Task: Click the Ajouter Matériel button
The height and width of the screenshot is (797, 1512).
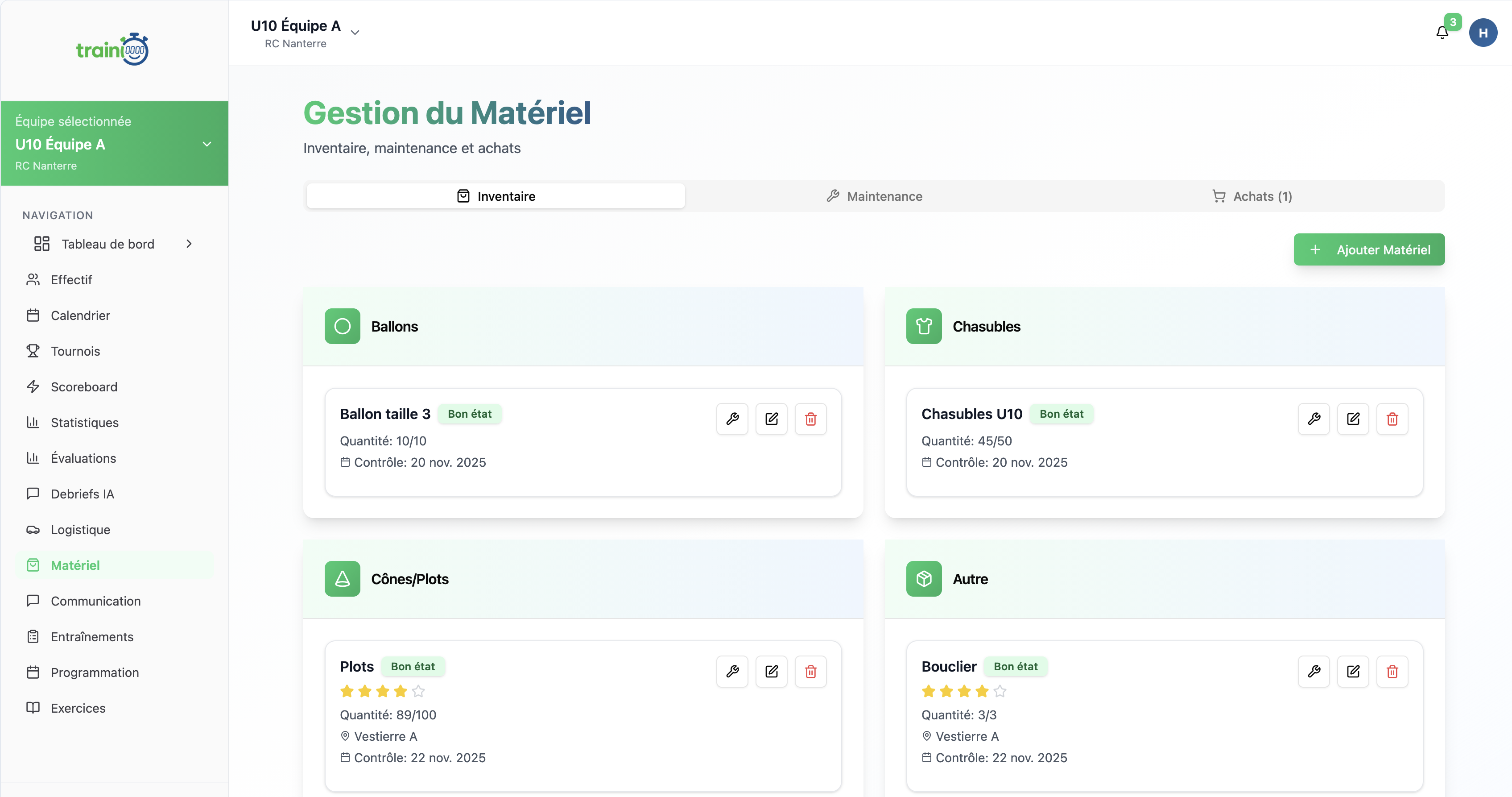Action: (x=1369, y=249)
